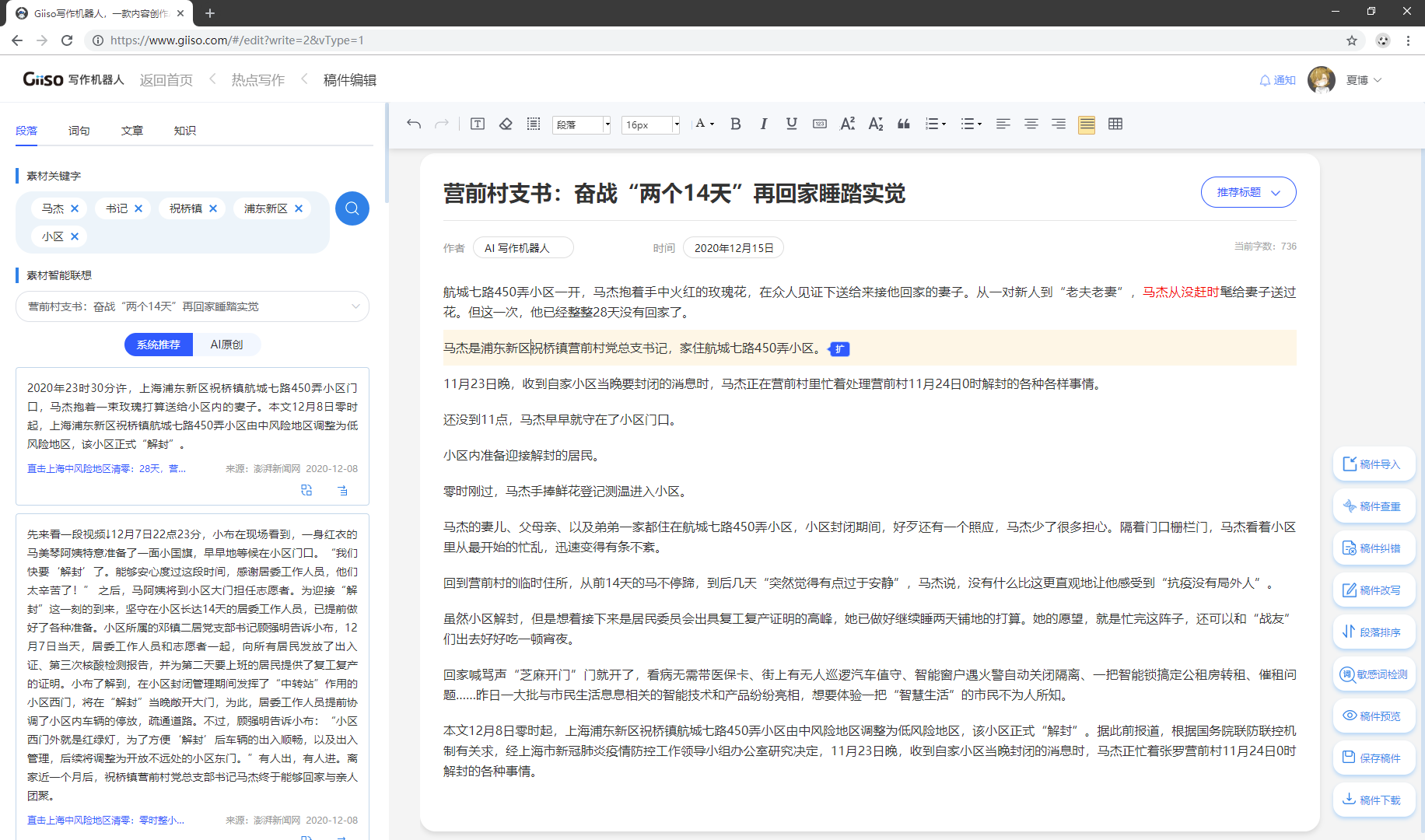The image size is (1425, 840).
Task: Toggle bold formatting
Action: coord(735,124)
